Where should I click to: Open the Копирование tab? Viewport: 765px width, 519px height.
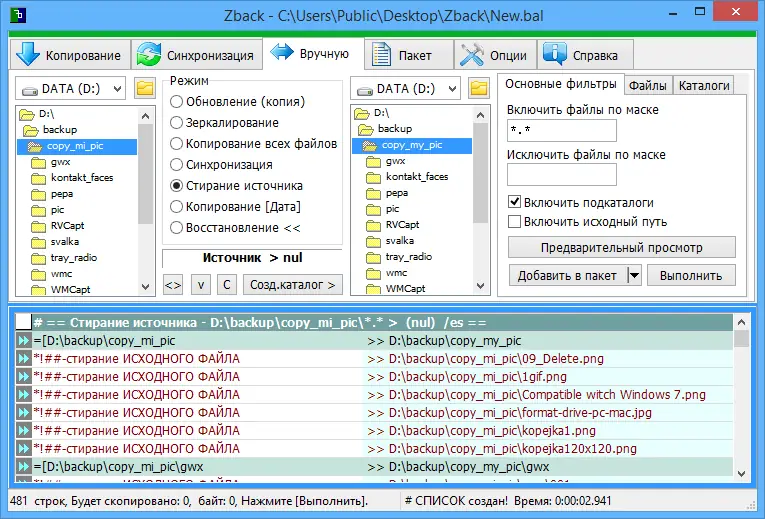coord(70,55)
